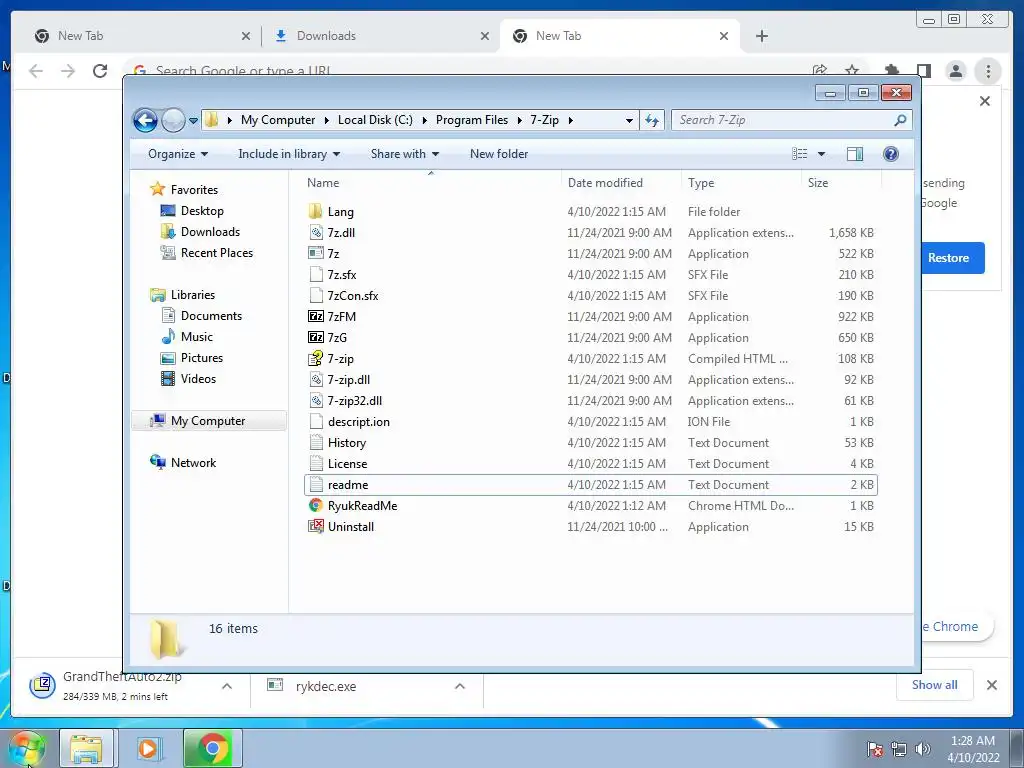This screenshot has width=1024, height=768.
Task: Select the 7z.sfx file icon
Action: 315,274
